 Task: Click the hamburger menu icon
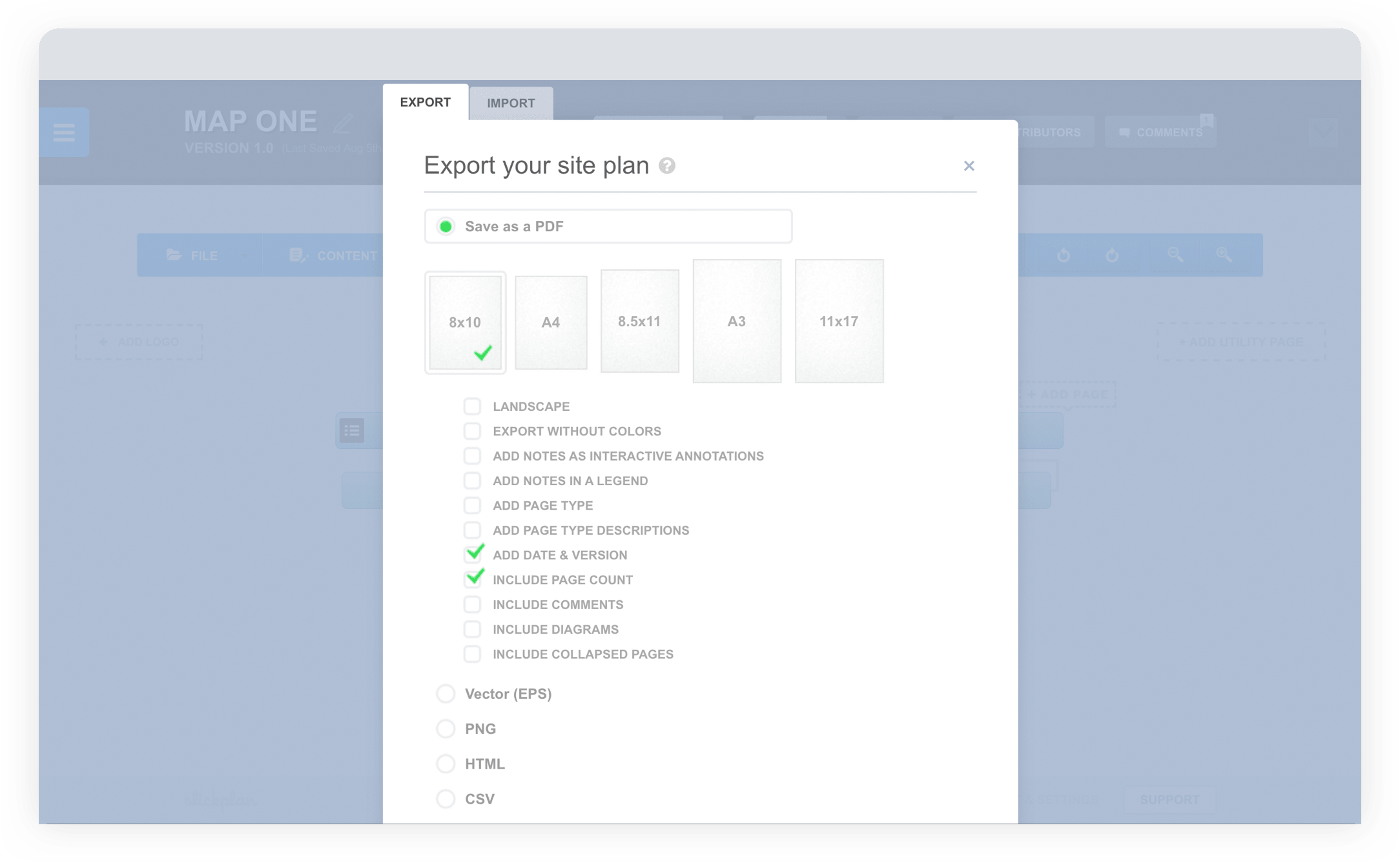(64, 132)
